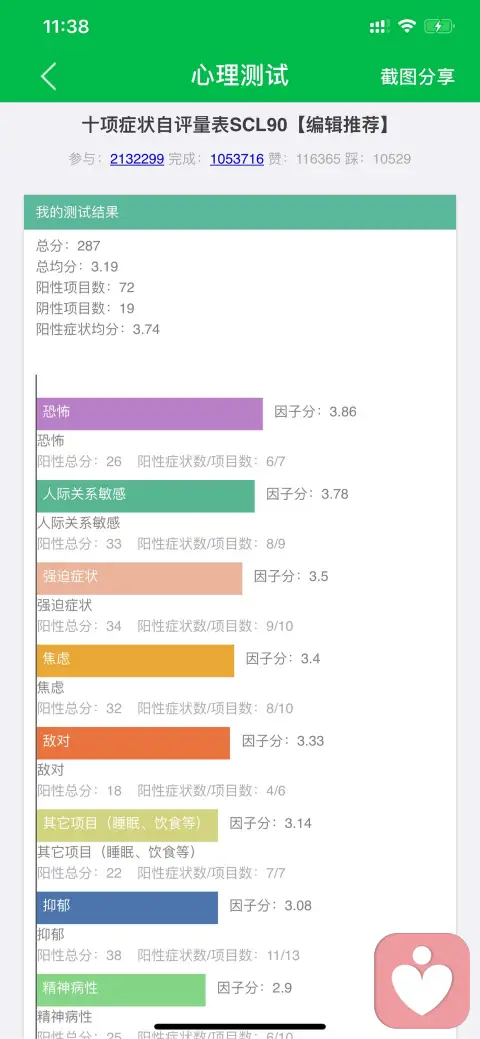
Task: Click the 心理测试 page title
Action: [x=240, y=76]
